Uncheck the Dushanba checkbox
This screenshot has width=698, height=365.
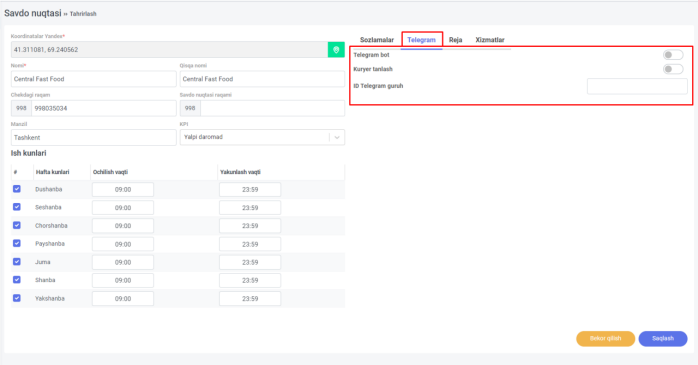pyautogui.click(x=17, y=189)
